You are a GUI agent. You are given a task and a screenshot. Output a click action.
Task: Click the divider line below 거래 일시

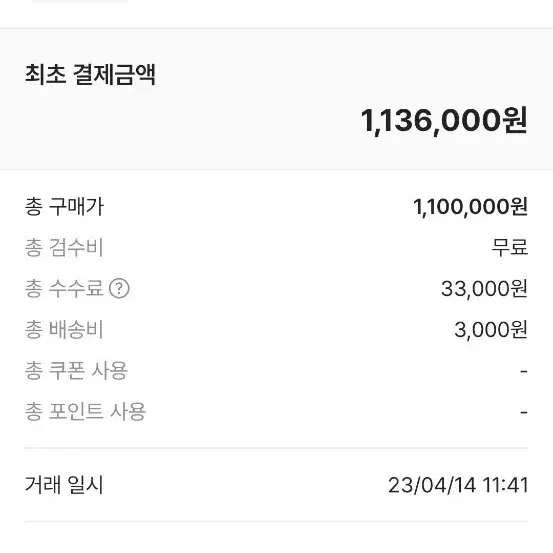[276, 521]
